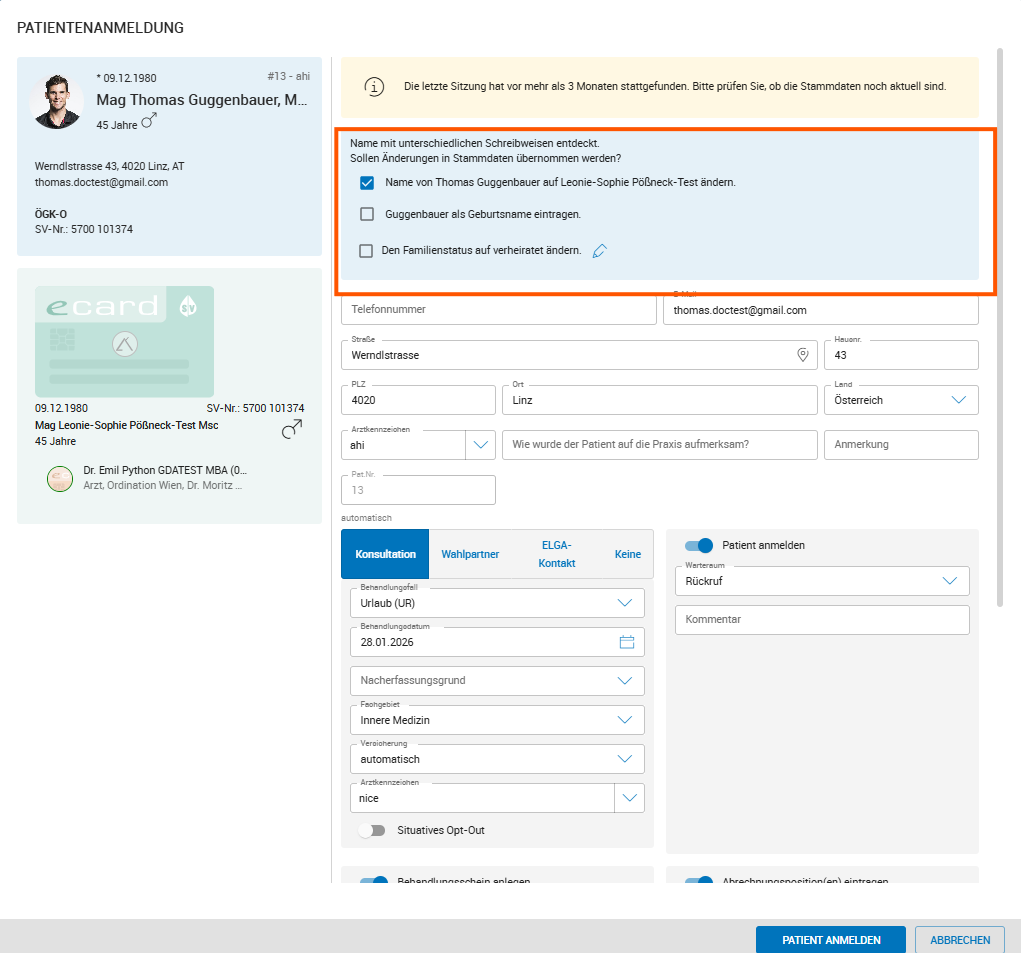Viewport: 1021px width, 953px height.
Task: Select the ELGA-Kontakt tab
Action: coord(556,554)
